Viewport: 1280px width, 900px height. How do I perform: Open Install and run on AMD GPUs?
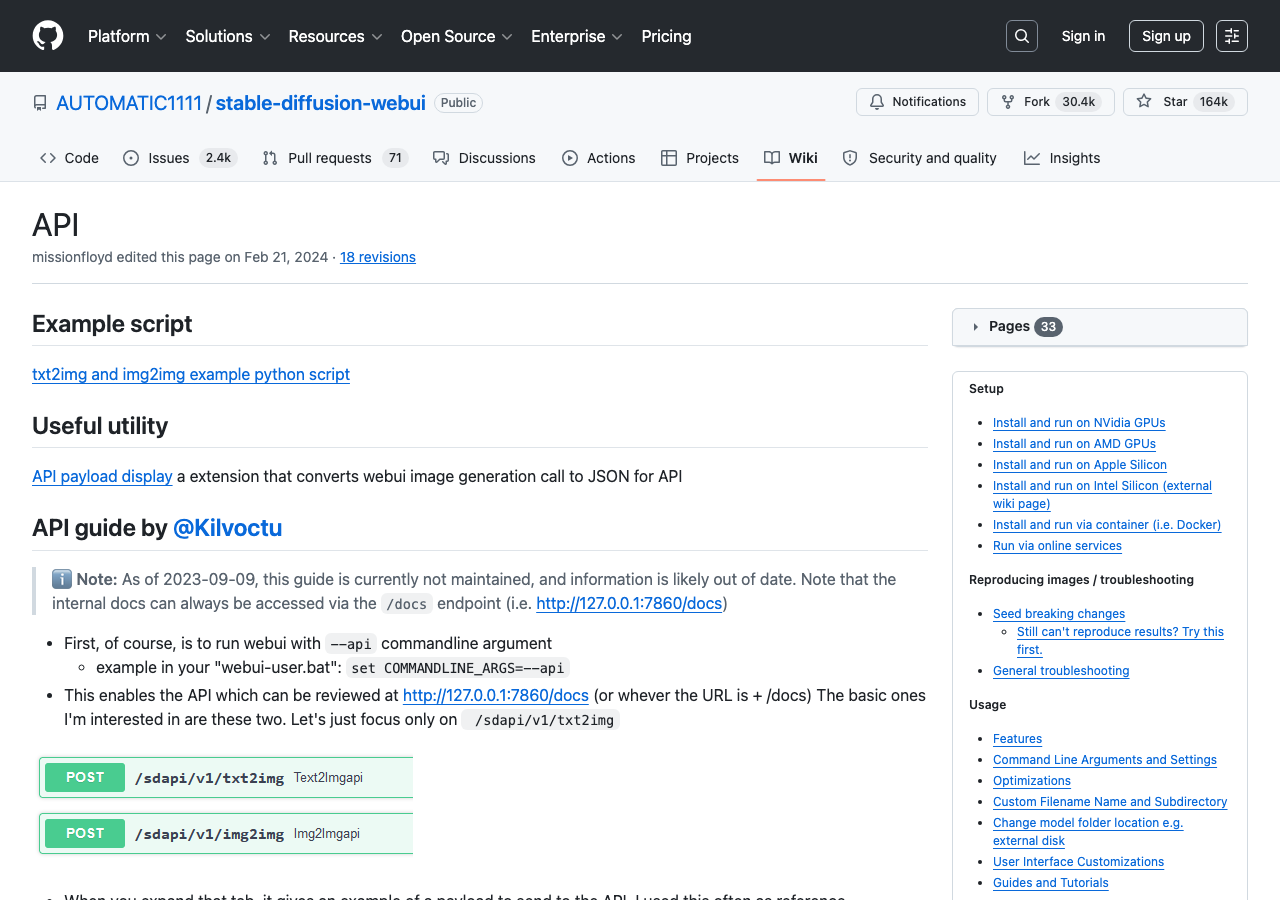tap(1074, 444)
